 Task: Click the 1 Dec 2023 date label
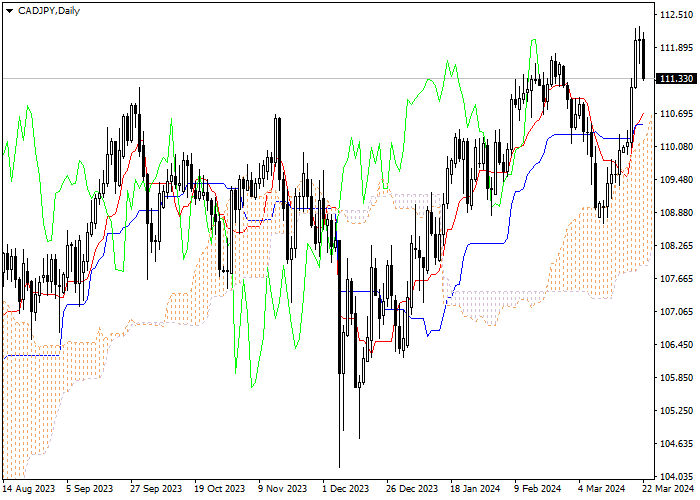(346, 488)
